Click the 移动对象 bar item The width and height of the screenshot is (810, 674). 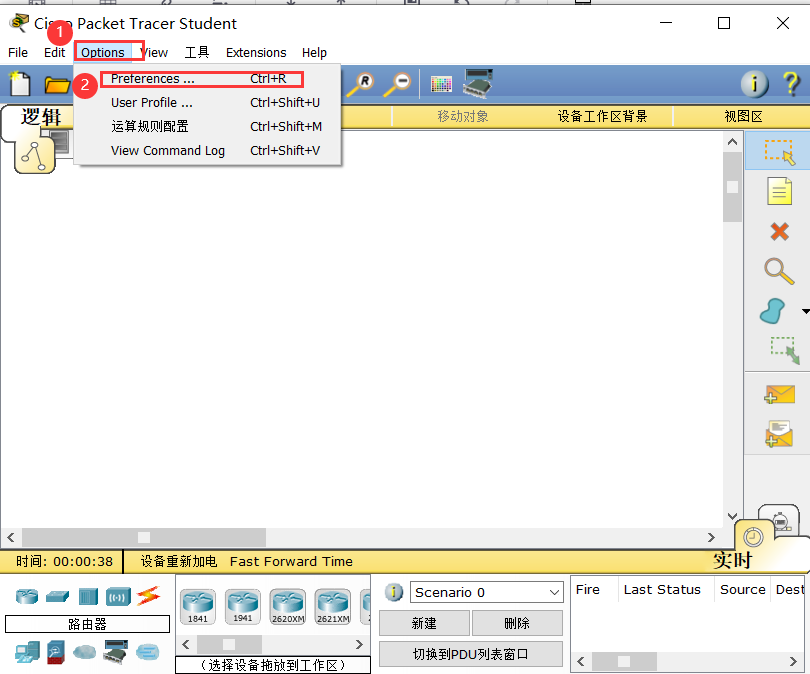[x=463, y=116]
